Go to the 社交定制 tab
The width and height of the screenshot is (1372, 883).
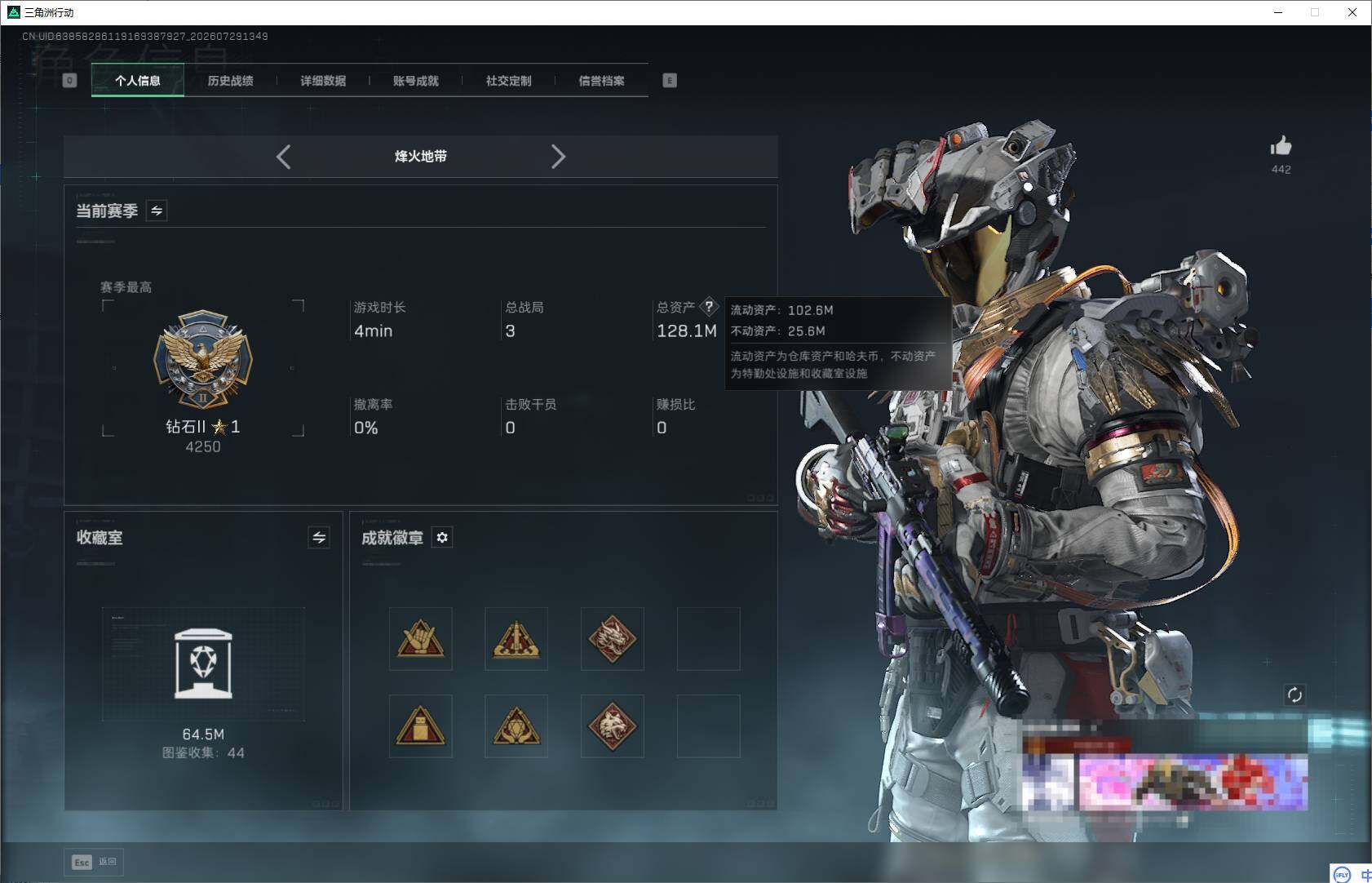(508, 81)
